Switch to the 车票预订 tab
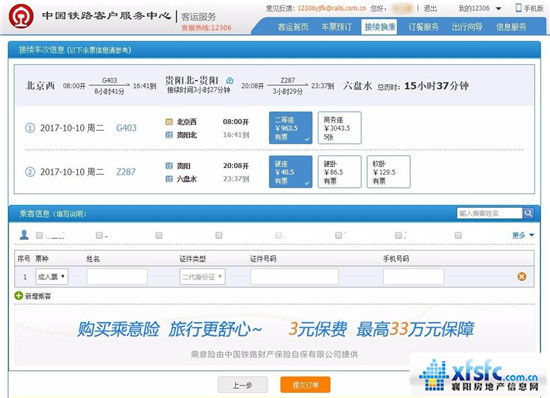Screen dimensions: 550x398 pos(336,27)
